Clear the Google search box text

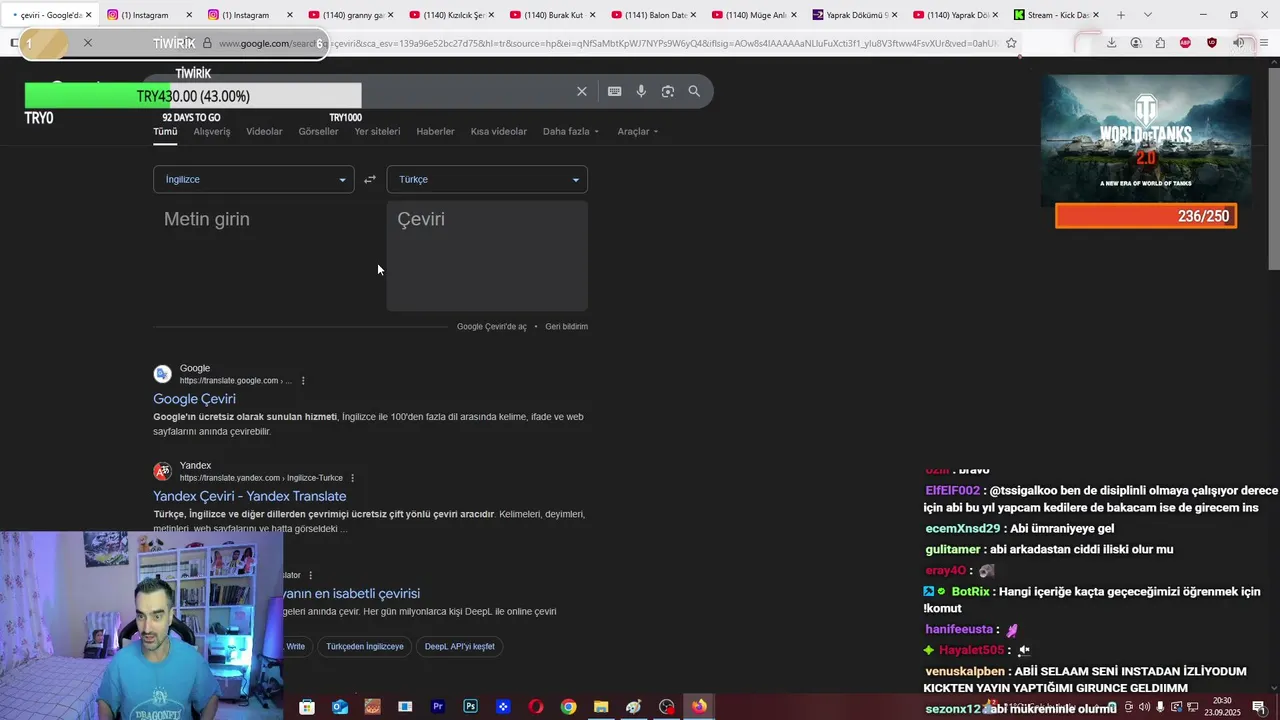coord(582,91)
